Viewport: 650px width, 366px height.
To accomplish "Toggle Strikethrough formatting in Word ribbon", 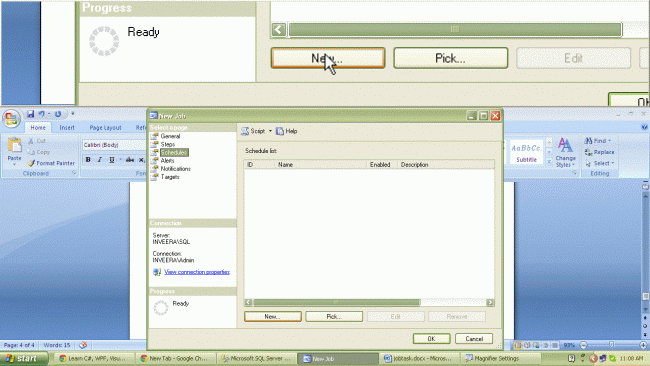I will 130,160.
